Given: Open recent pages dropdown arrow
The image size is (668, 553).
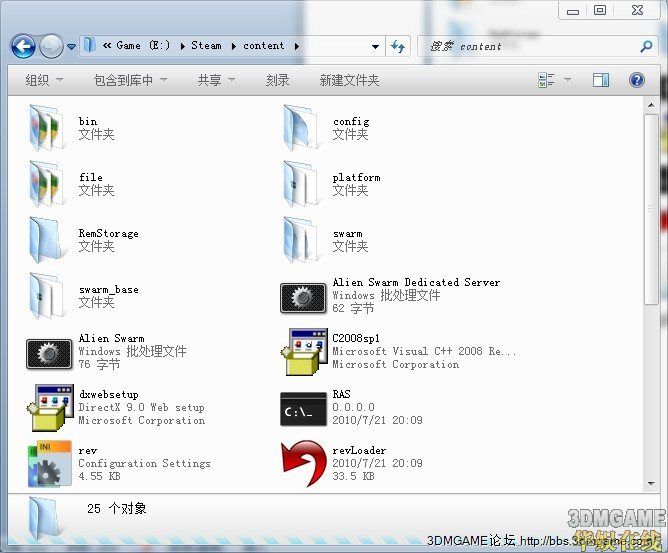Looking at the screenshot, I should [x=72, y=46].
